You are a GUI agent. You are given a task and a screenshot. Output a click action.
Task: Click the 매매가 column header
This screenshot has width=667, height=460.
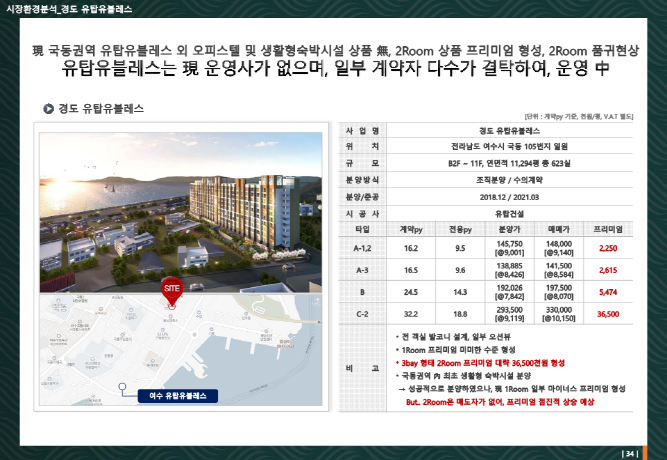(559, 229)
